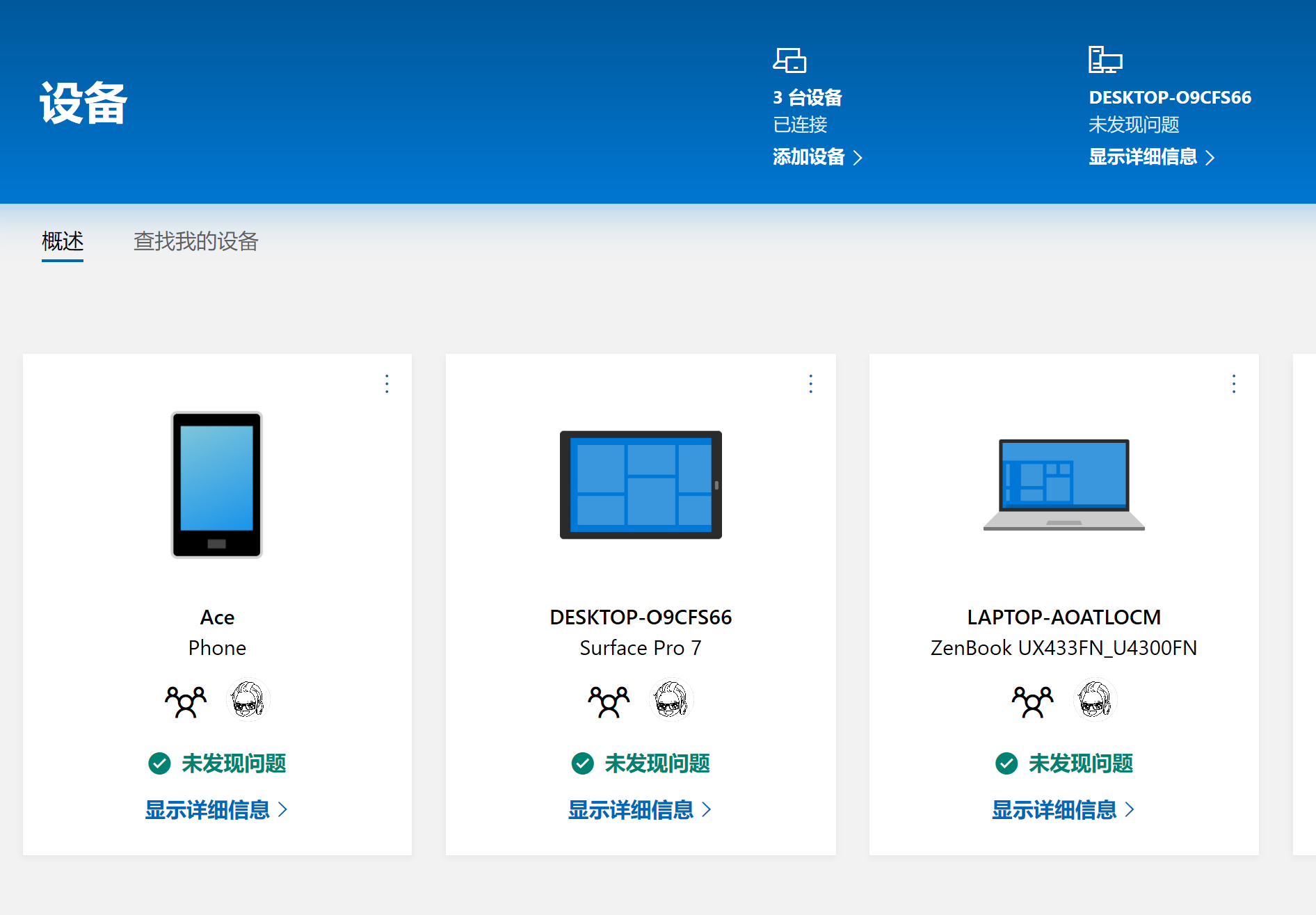Click 3 台设备 count text in header
Image resolution: width=1316 pixels, height=915 pixels.
click(808, 97)
